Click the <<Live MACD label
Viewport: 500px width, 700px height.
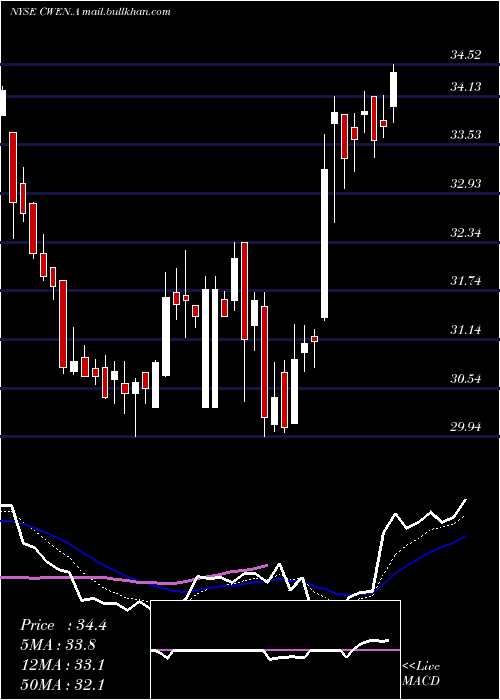(x=421, y=673)
